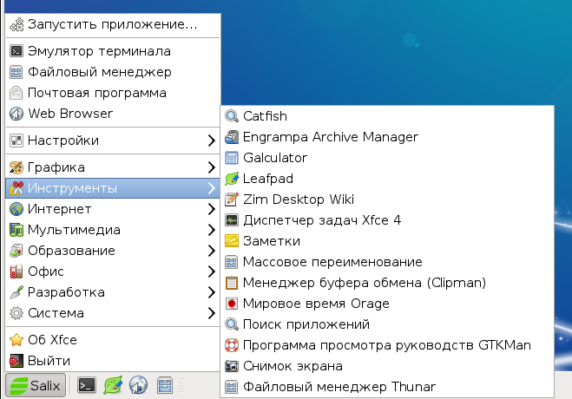The image size is (572, 399).
Task: Open the Система menu category
Action: point(112,313)
